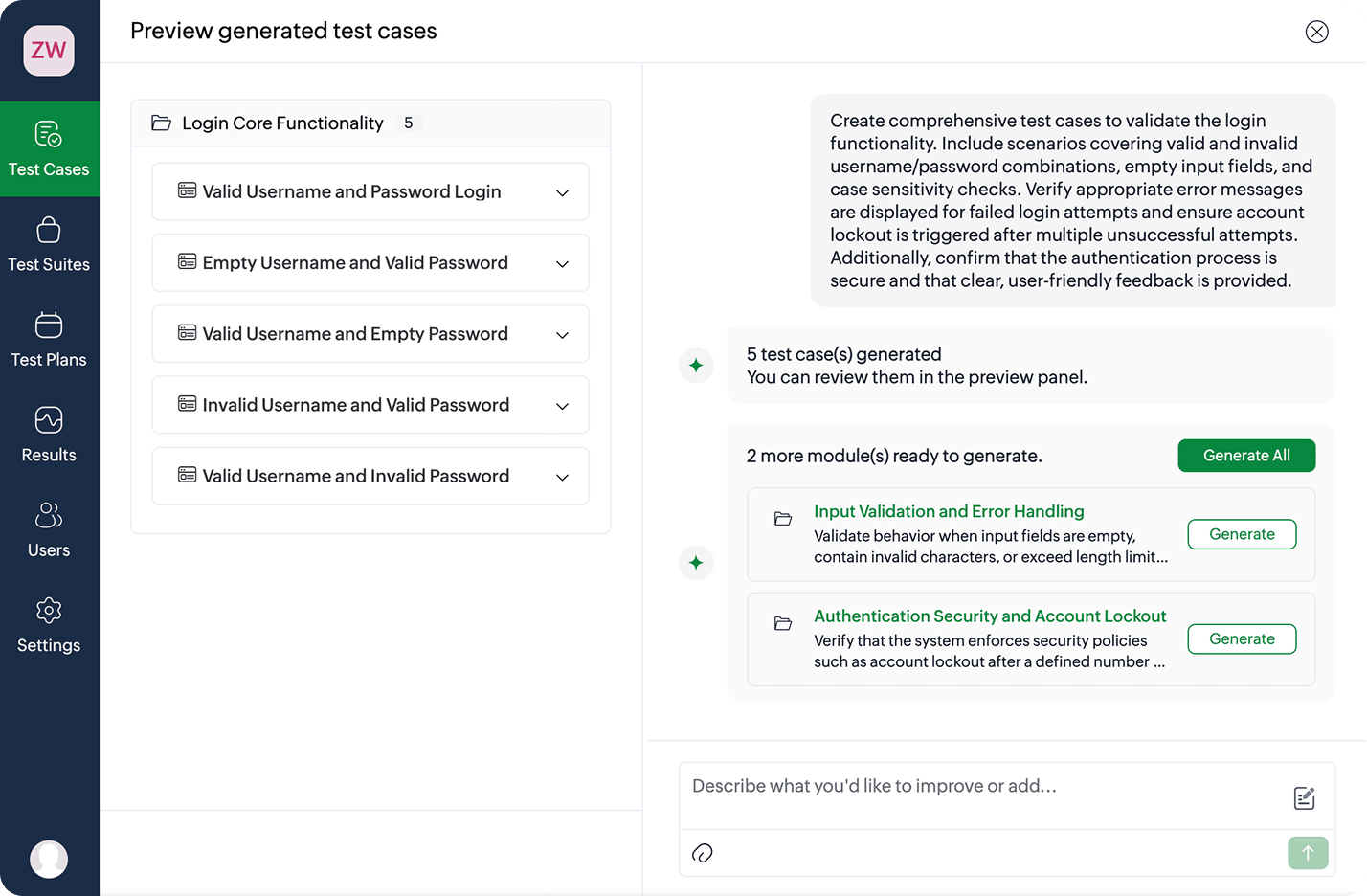1367x896 pixels.
Task: Click the Generate All button
Action: [1246, 456]
